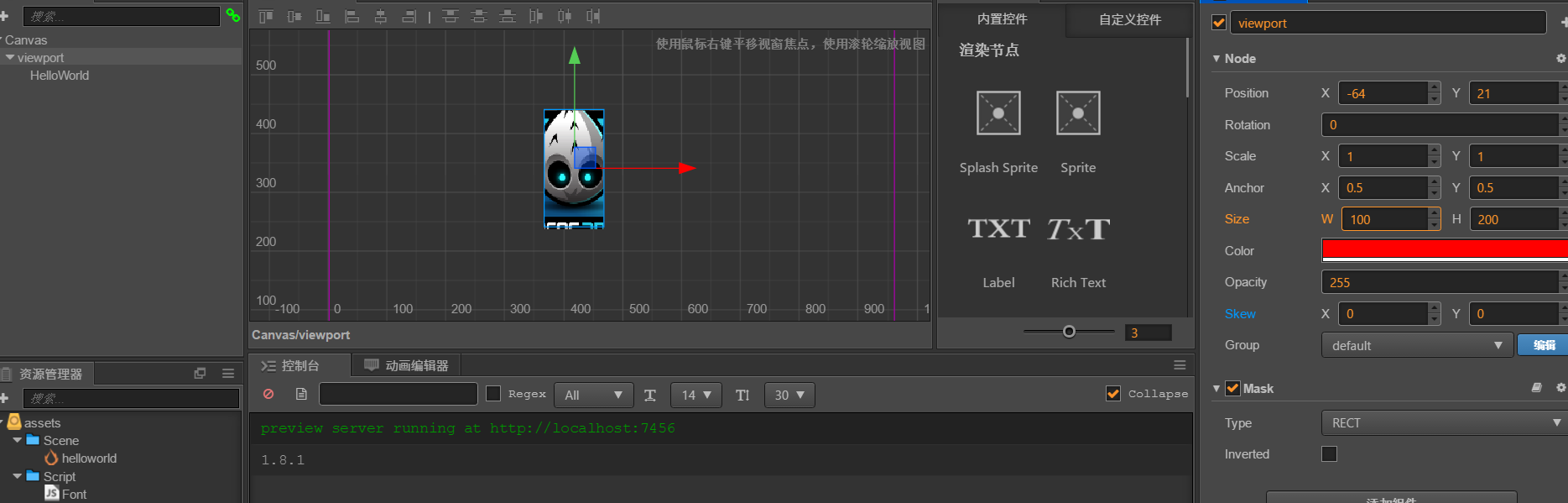Open the Group default dropdown
This screenshot has height=503, width=1568.
pyautogui.click(x=1417, y=345)
